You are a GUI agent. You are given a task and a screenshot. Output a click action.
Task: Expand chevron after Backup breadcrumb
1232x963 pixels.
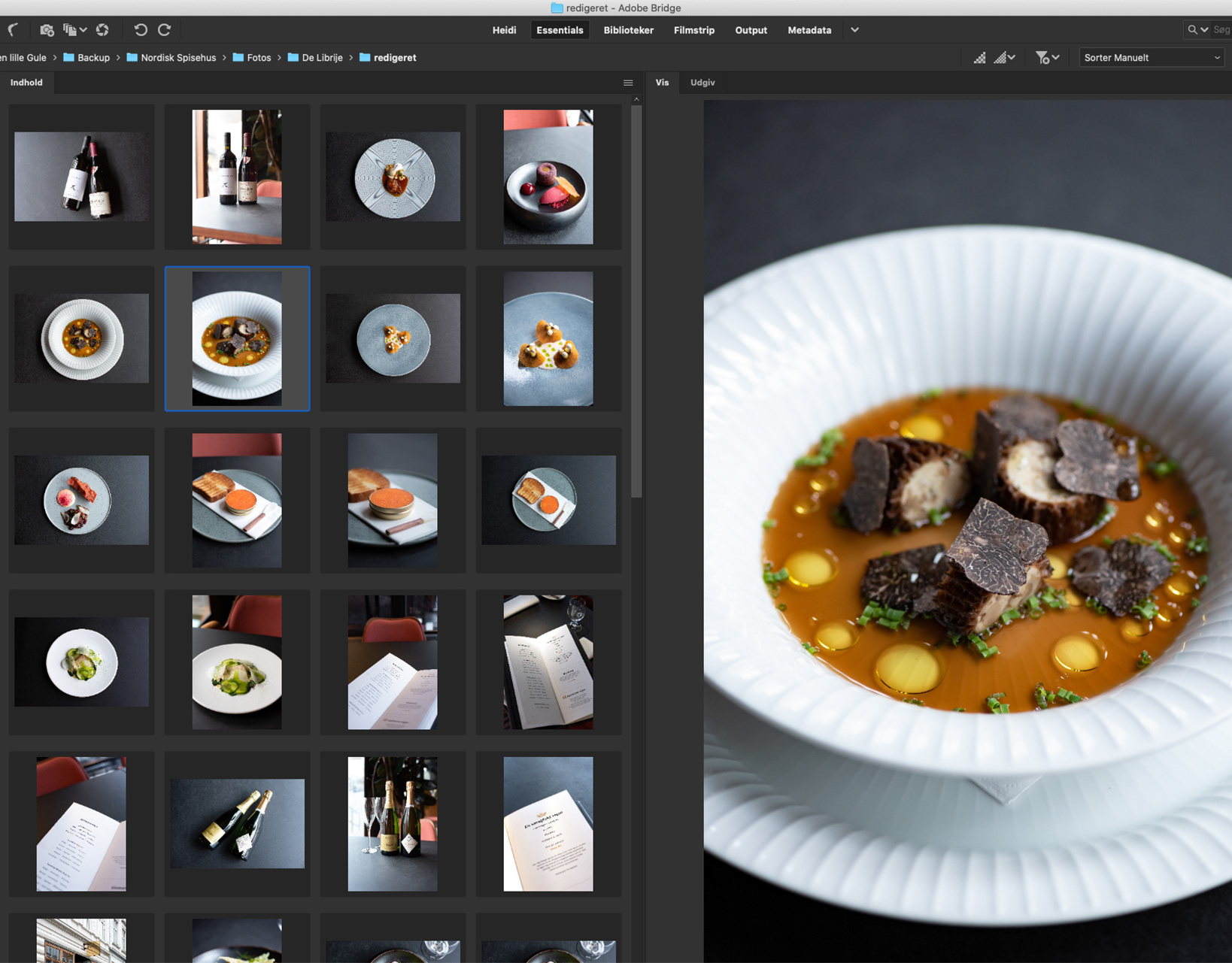tap(118, 58)
